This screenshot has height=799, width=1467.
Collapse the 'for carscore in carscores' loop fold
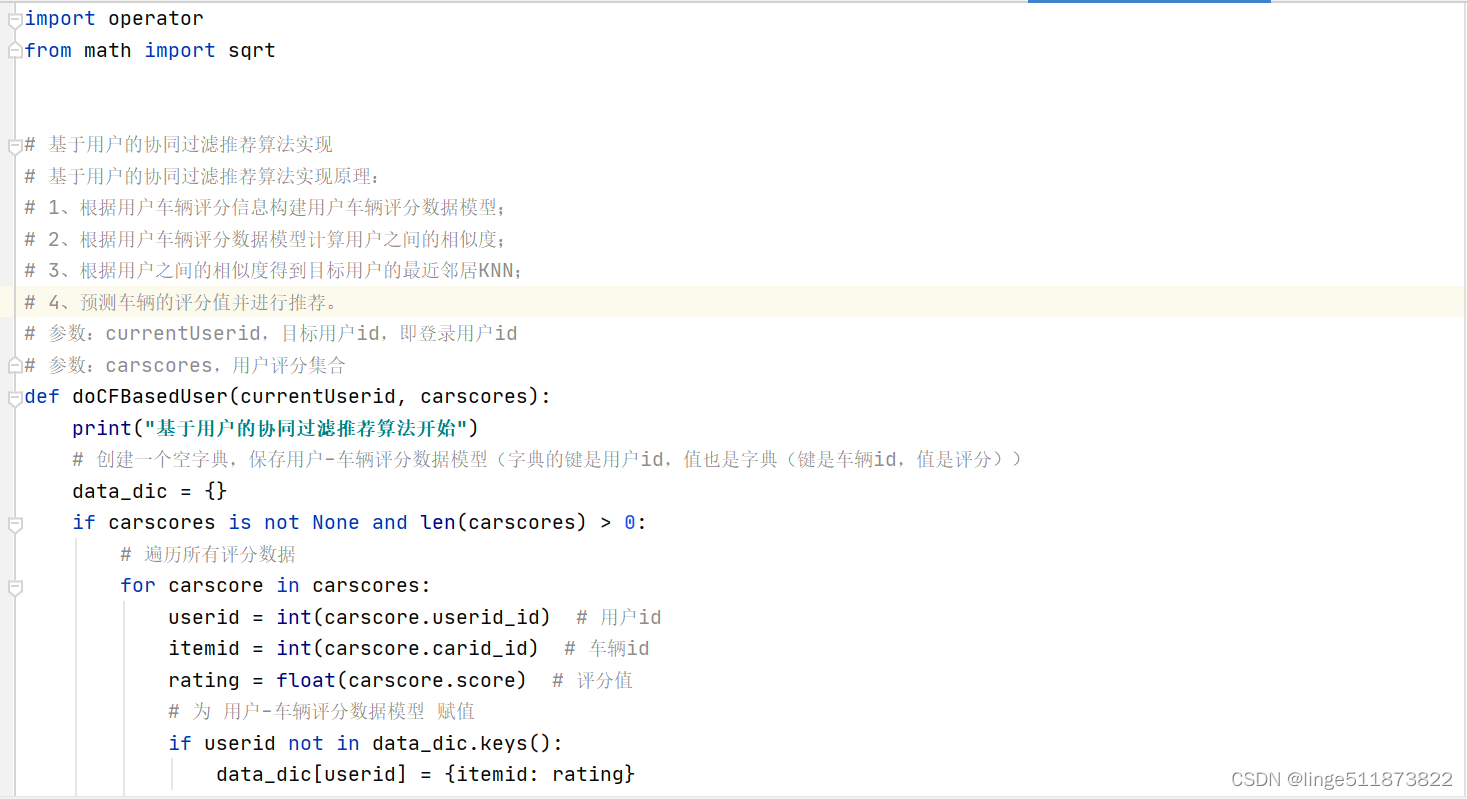(15, 587)
